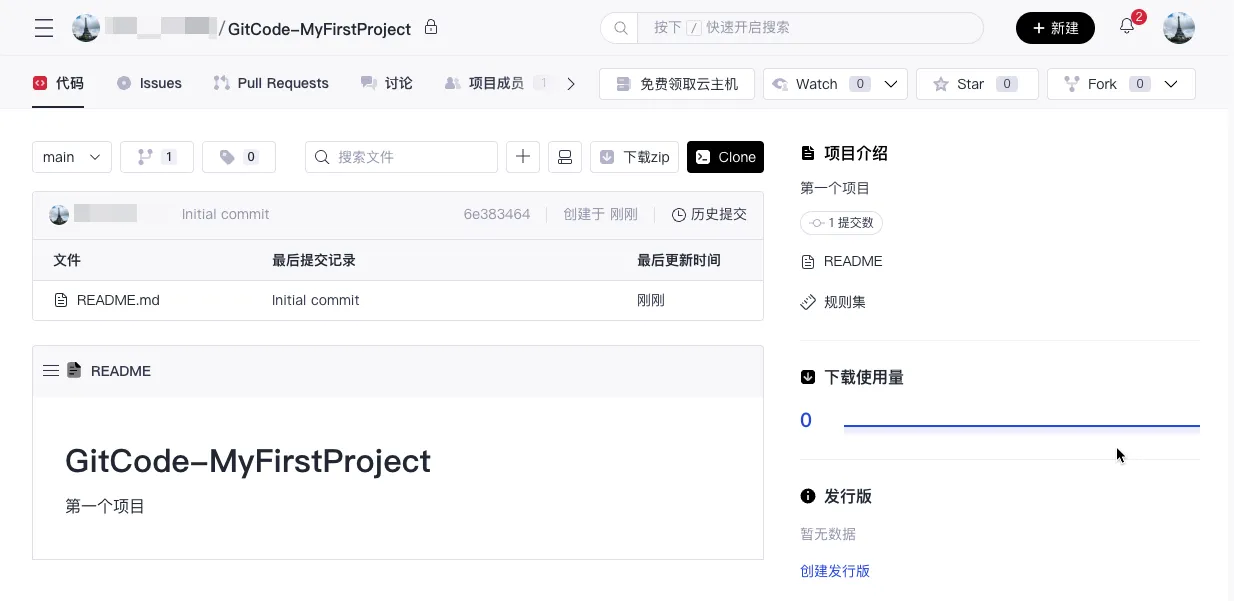Open the 创建发行版 link

[835, 571]
